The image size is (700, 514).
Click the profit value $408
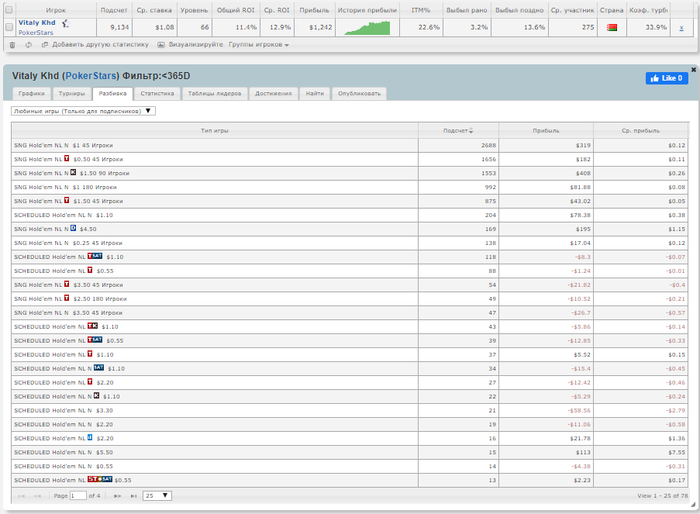583,173
